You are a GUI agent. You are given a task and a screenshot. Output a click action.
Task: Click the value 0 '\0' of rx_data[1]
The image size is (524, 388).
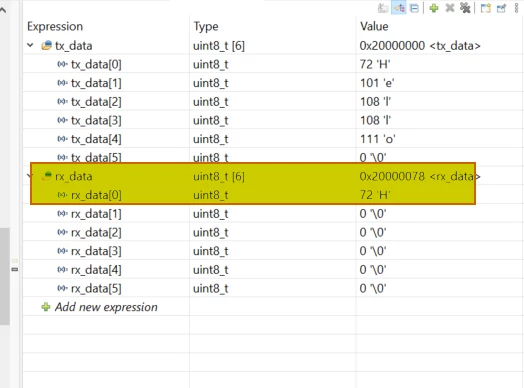[373, 214]
